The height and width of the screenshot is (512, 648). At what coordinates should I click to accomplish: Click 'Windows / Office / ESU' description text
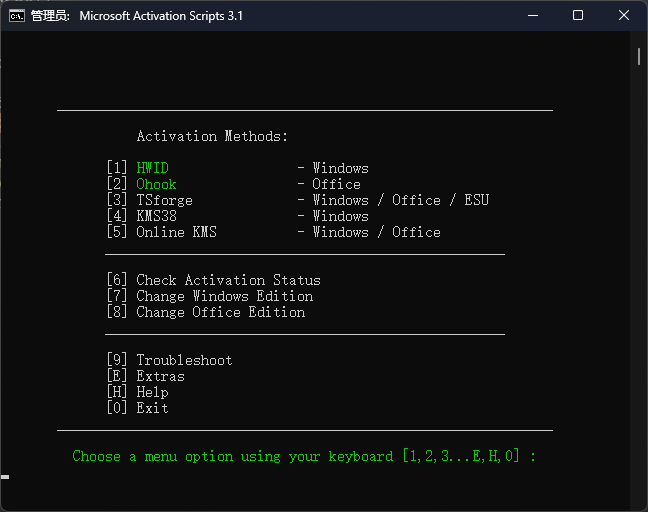[x=400, y=200]
